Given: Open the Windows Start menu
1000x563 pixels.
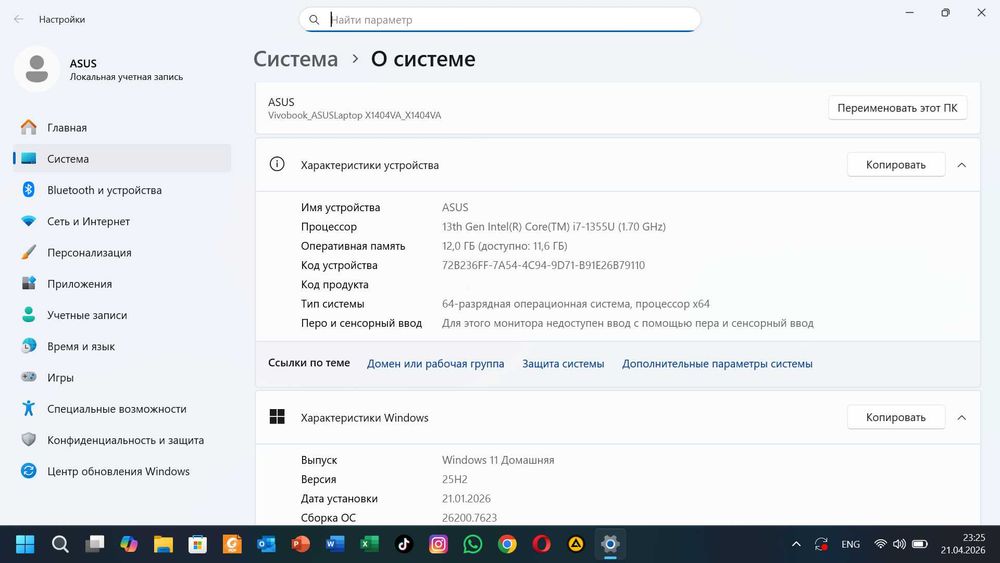Looking at the screenshot, I should pyautogui.click(x=26, y=544).
